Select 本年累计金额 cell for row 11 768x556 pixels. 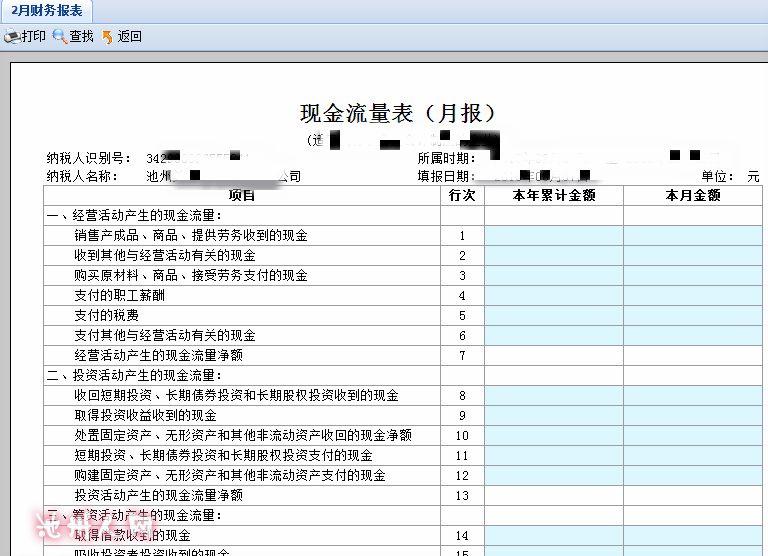pos(554,456)
